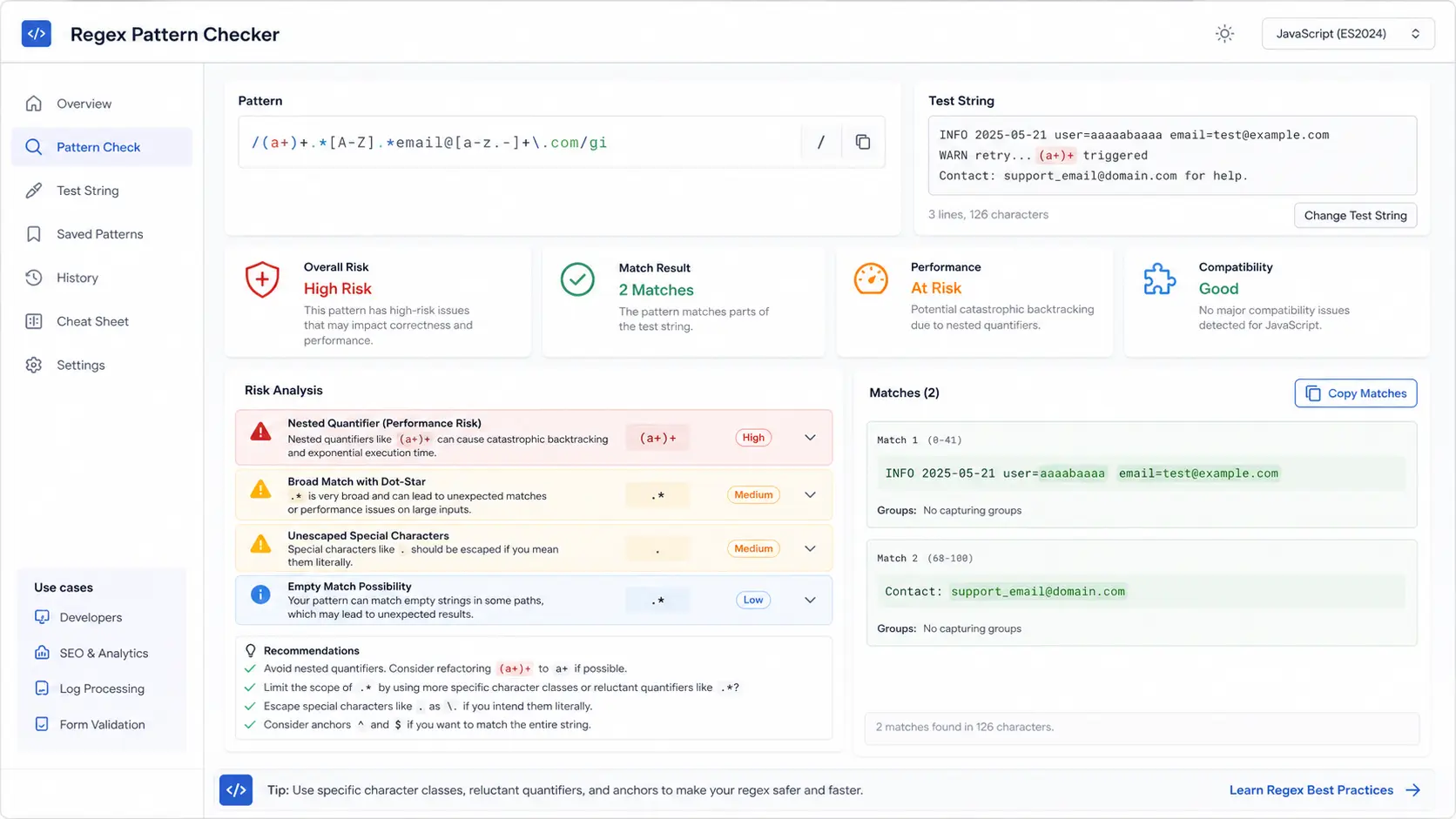Click the Low severity badge
Screen dimensions: 1456x819
coord(753,600)
